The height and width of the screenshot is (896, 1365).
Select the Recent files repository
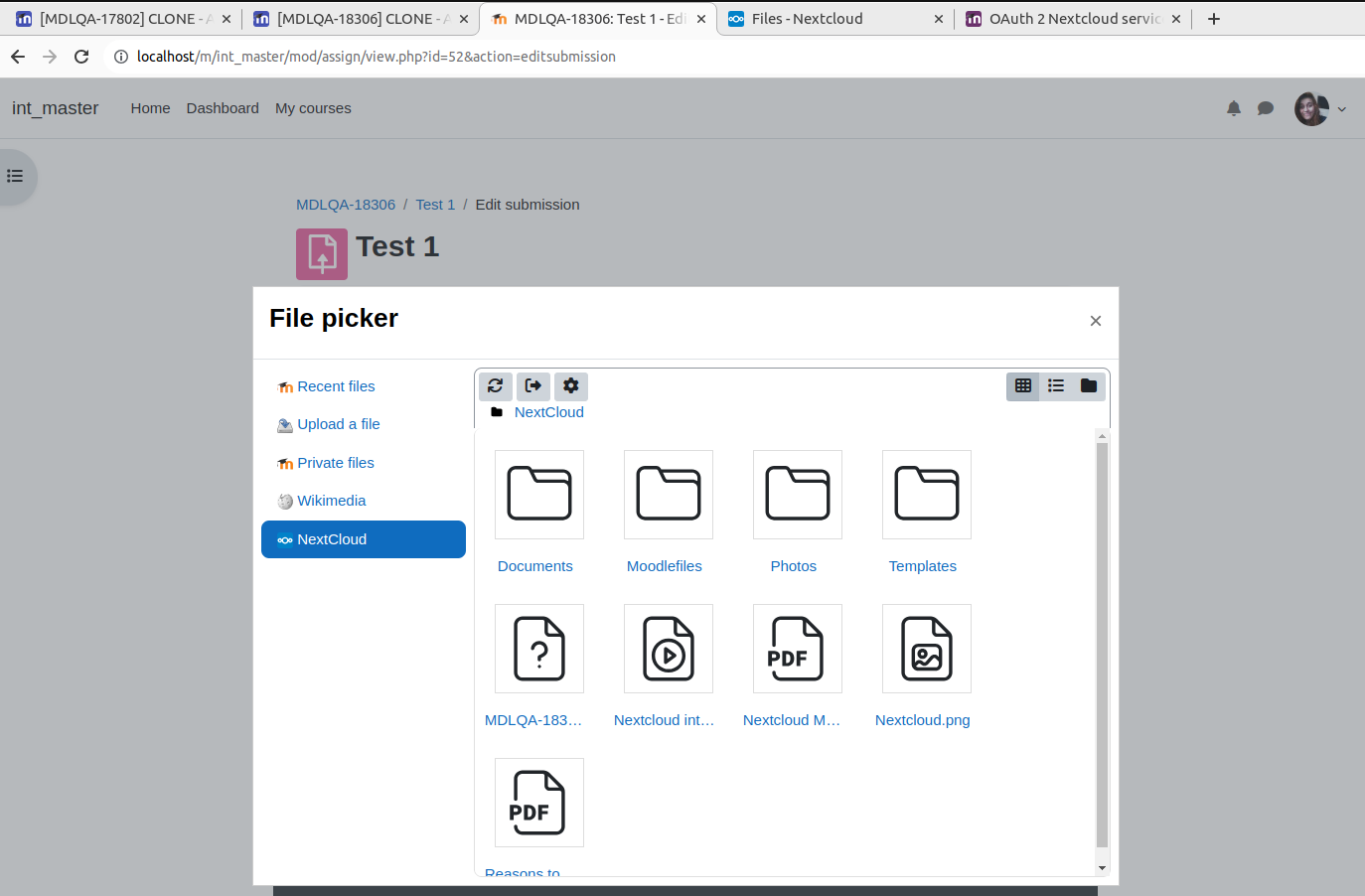364,386
